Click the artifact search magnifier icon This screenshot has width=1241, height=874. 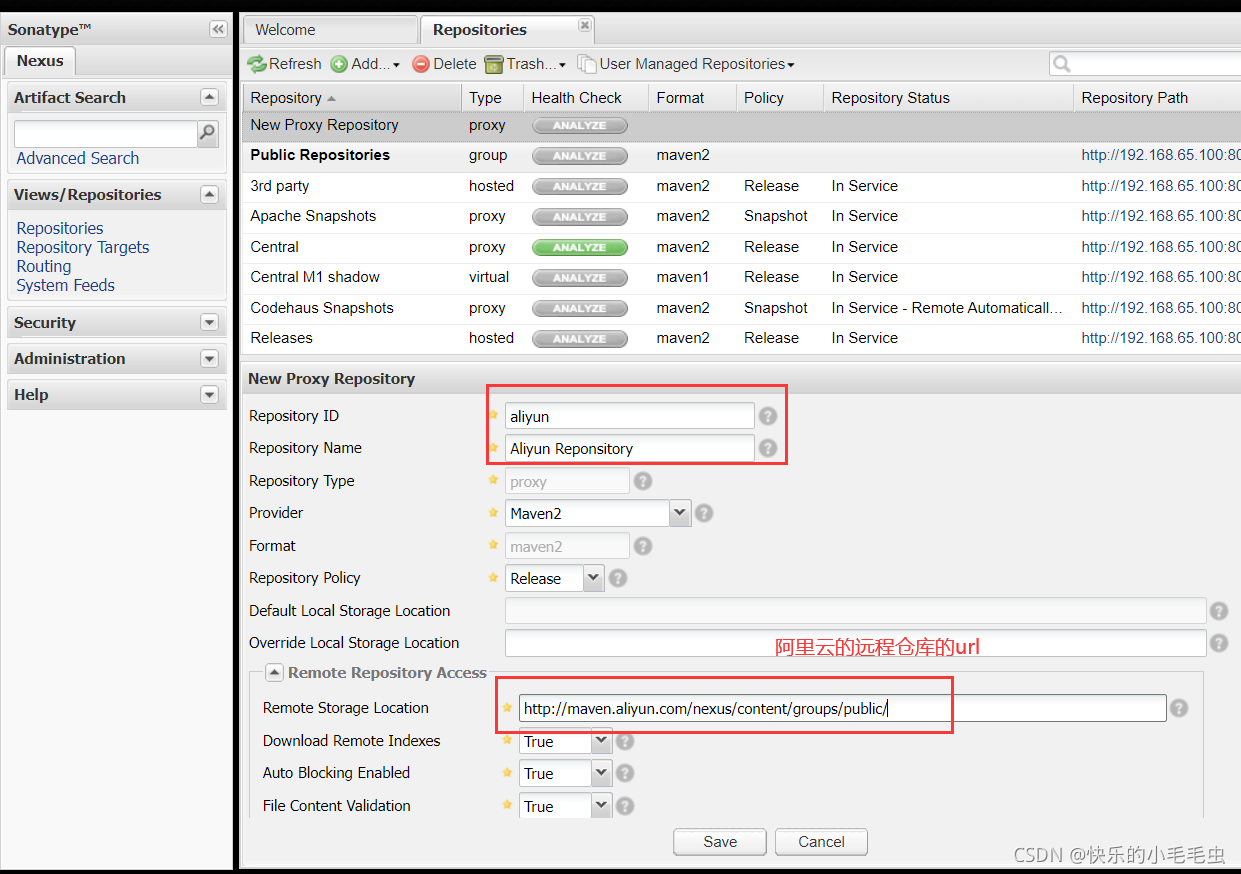pos(207,133)
